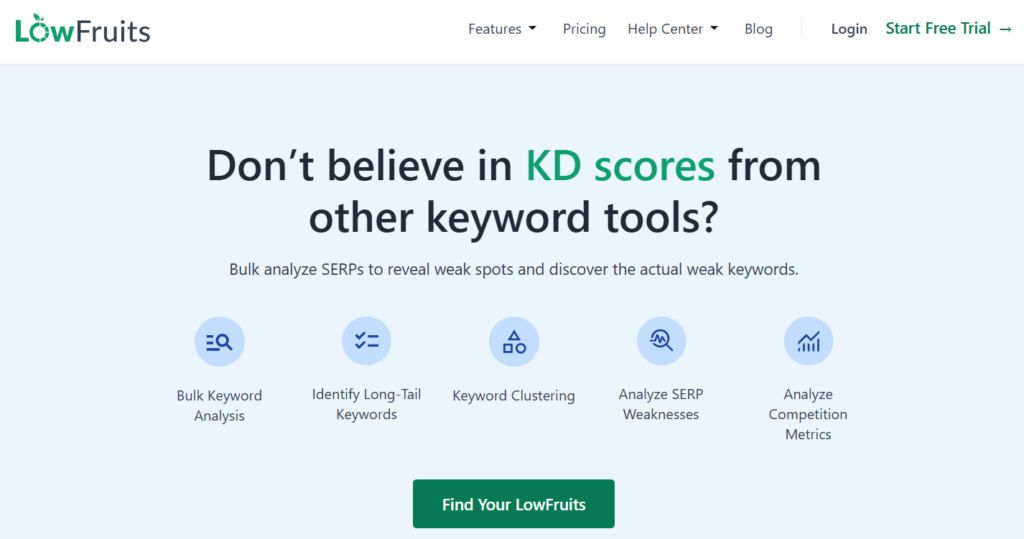1024x539 pixels.
Task: Click Start Free Trial link
Action: click(949, 29)
